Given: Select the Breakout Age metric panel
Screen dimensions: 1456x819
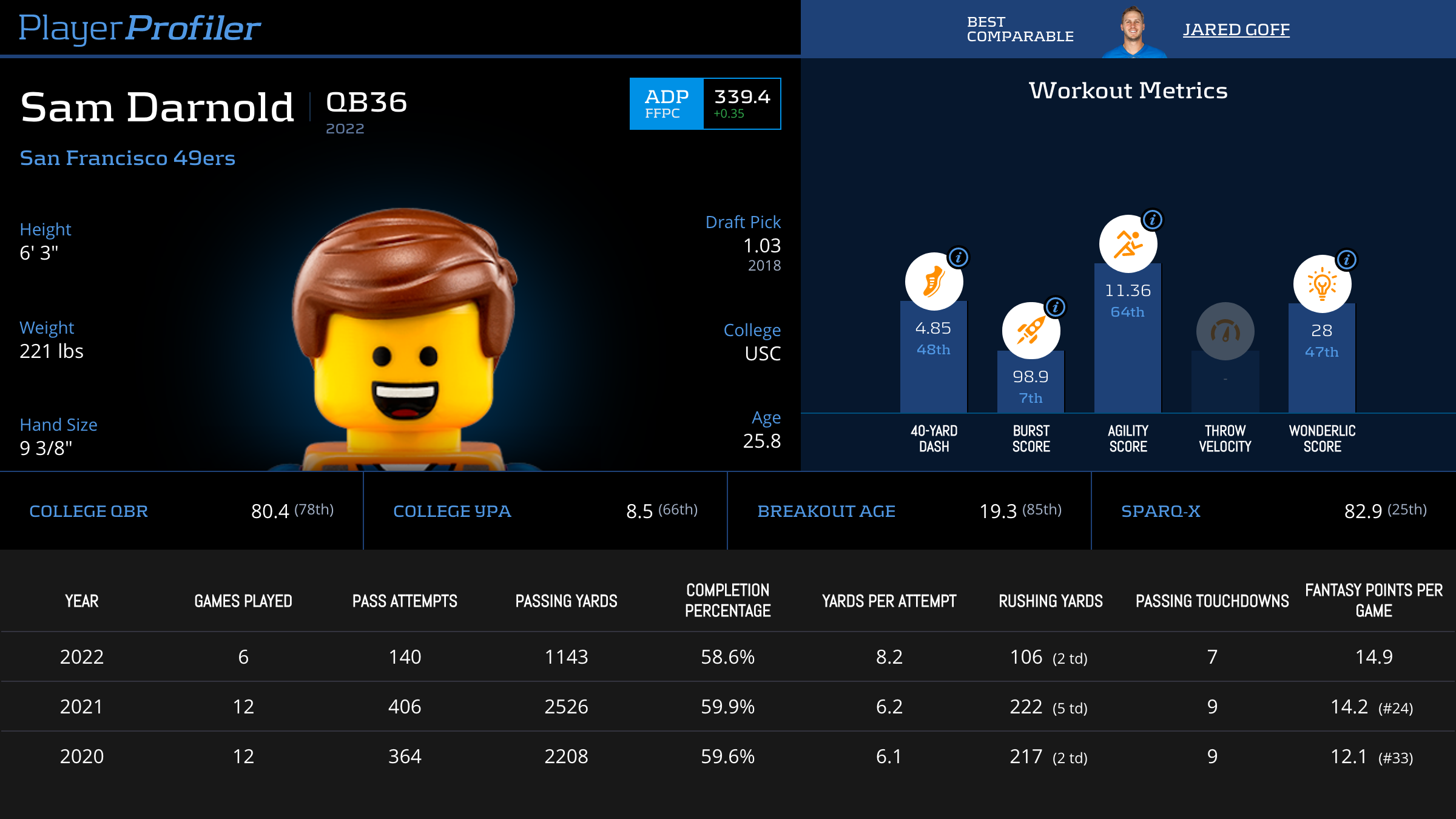Looking at the screenshot, I should coord(909,511).
